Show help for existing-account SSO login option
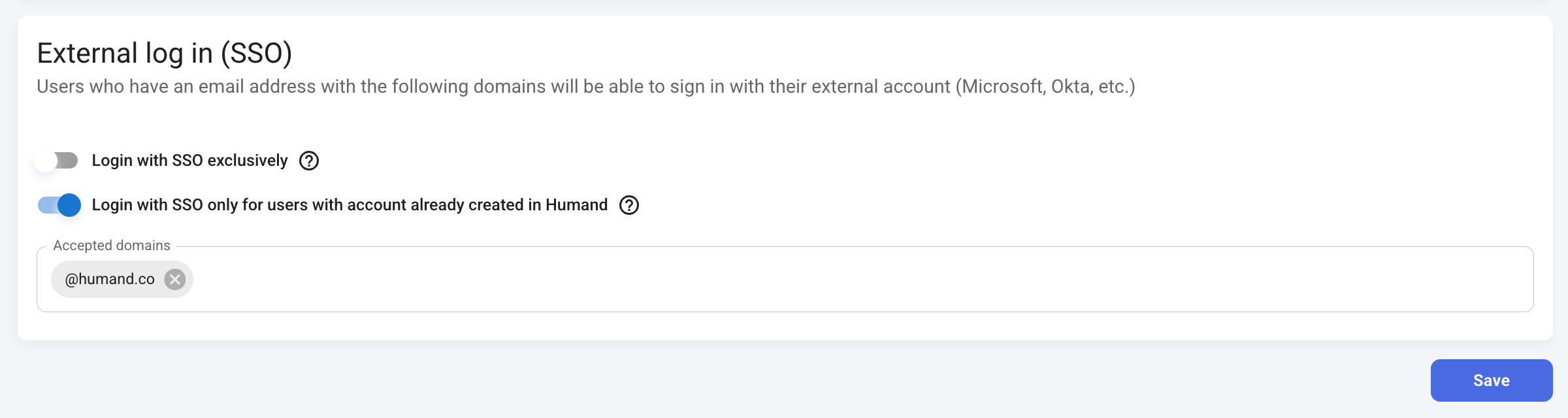Screen dimensions: 1568x418 click(629, 205)
